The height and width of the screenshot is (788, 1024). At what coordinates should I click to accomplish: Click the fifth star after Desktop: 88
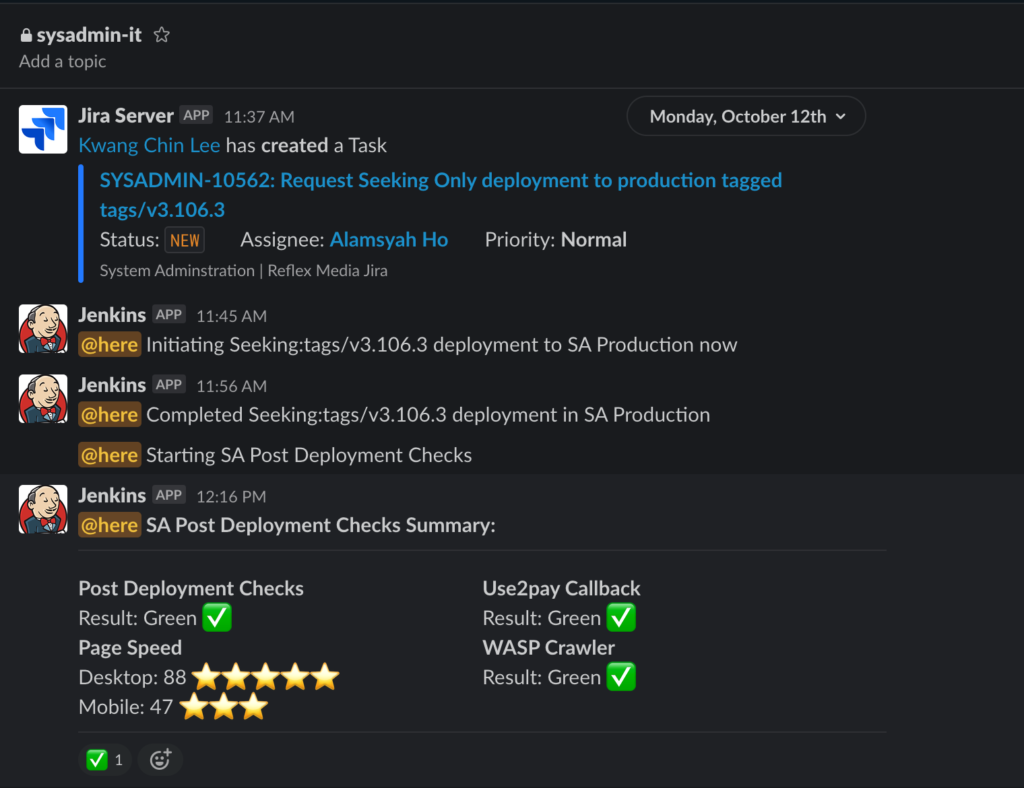tap(325, 676)
